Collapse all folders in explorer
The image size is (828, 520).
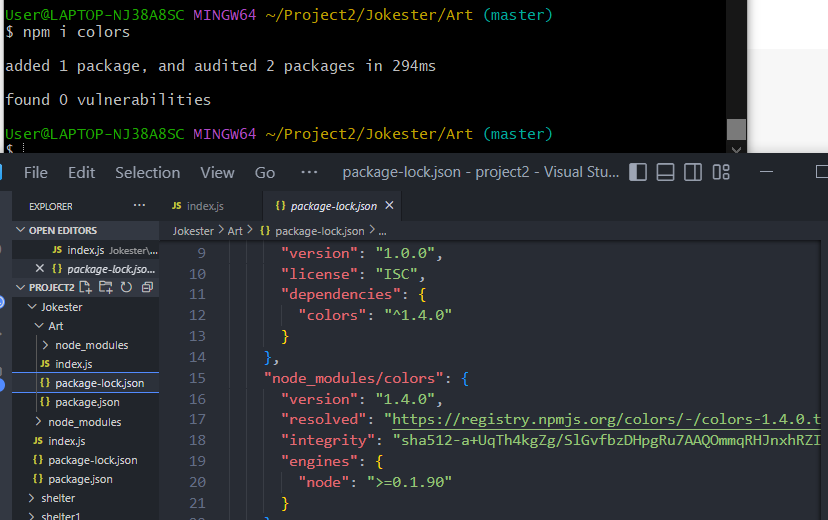(x=147, y=287)
